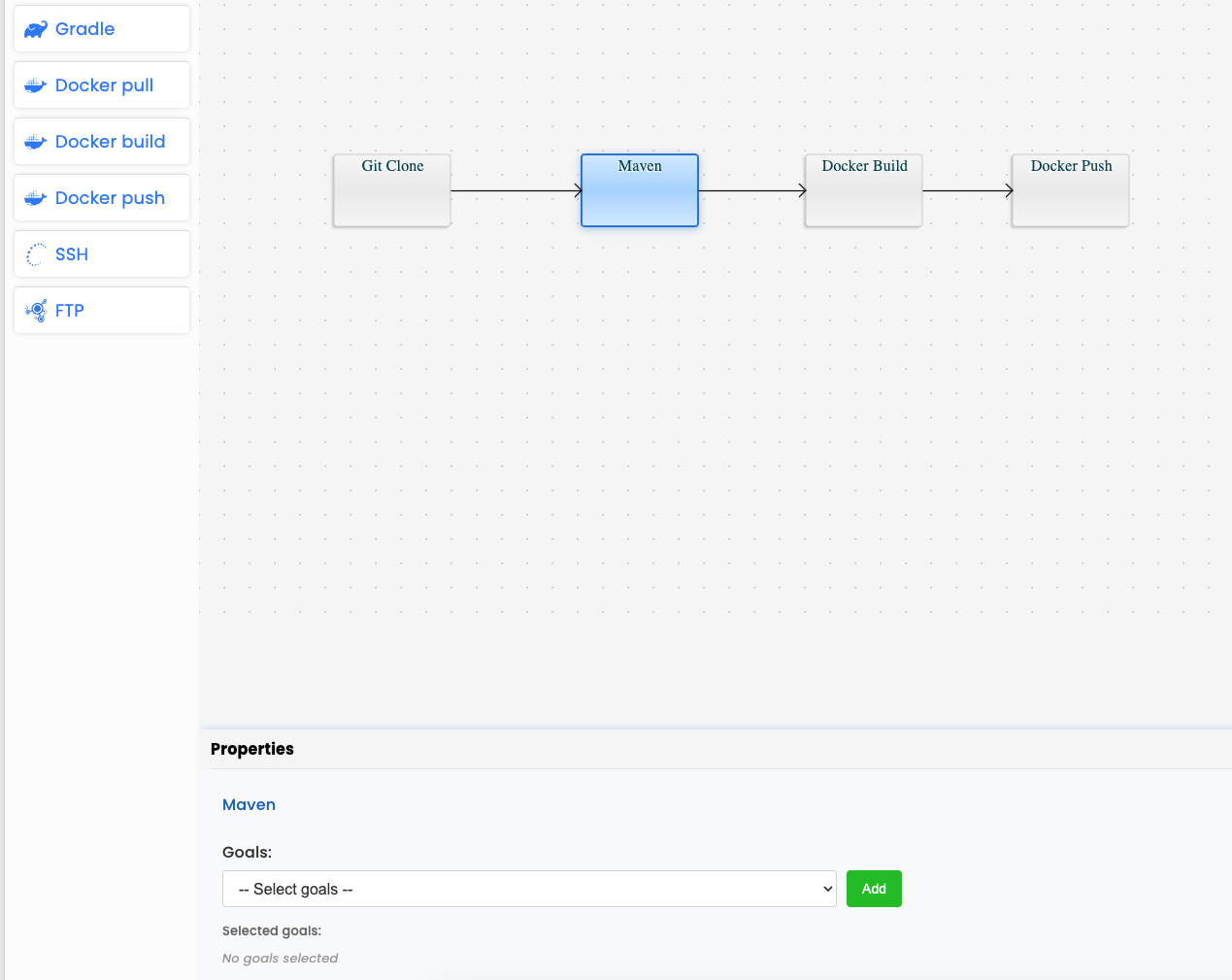The height and width of the screenshot is (980, 1232).
Task: Open the '-- Select goals --' dropdown
Action: [x=529, y=889]
